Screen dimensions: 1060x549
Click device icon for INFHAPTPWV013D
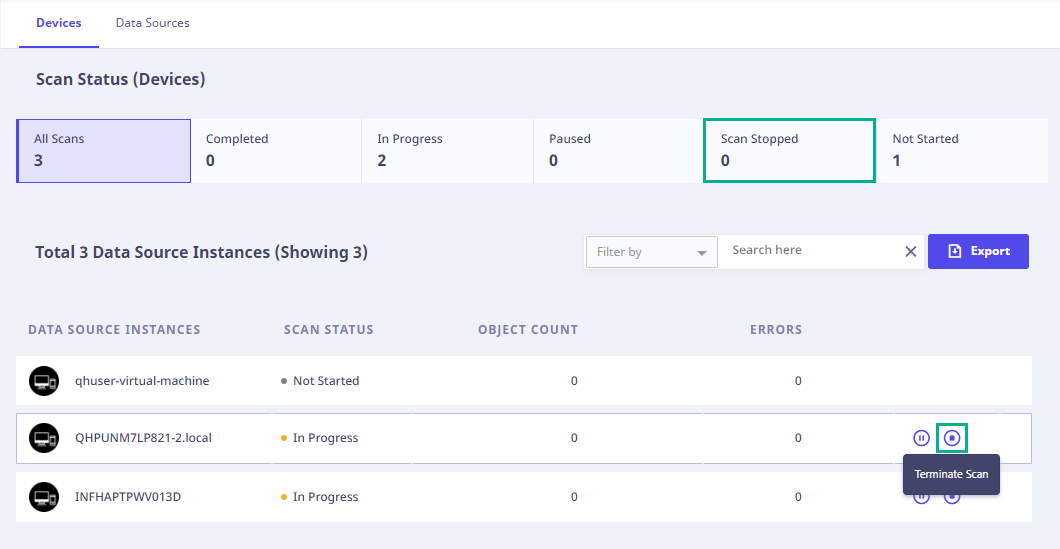(44, 497)
